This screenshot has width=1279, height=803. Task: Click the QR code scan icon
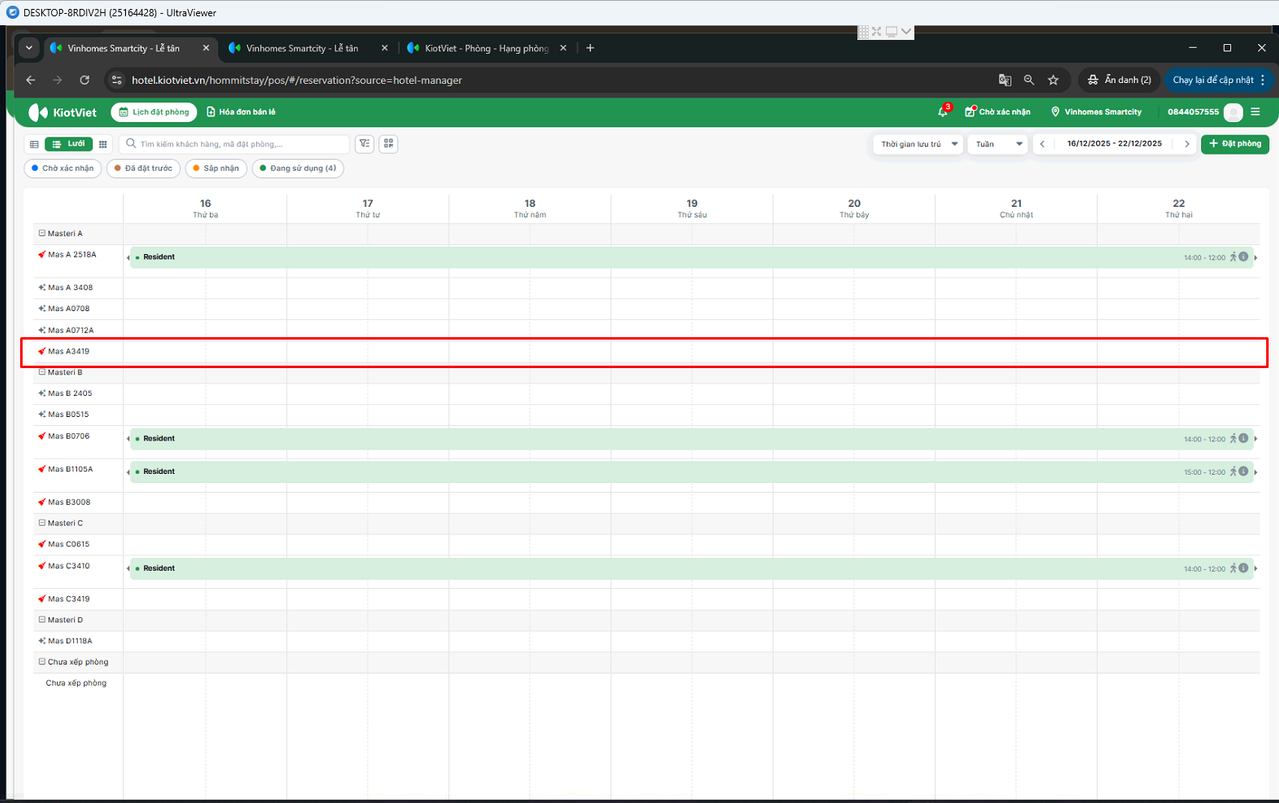click(389, 144)
